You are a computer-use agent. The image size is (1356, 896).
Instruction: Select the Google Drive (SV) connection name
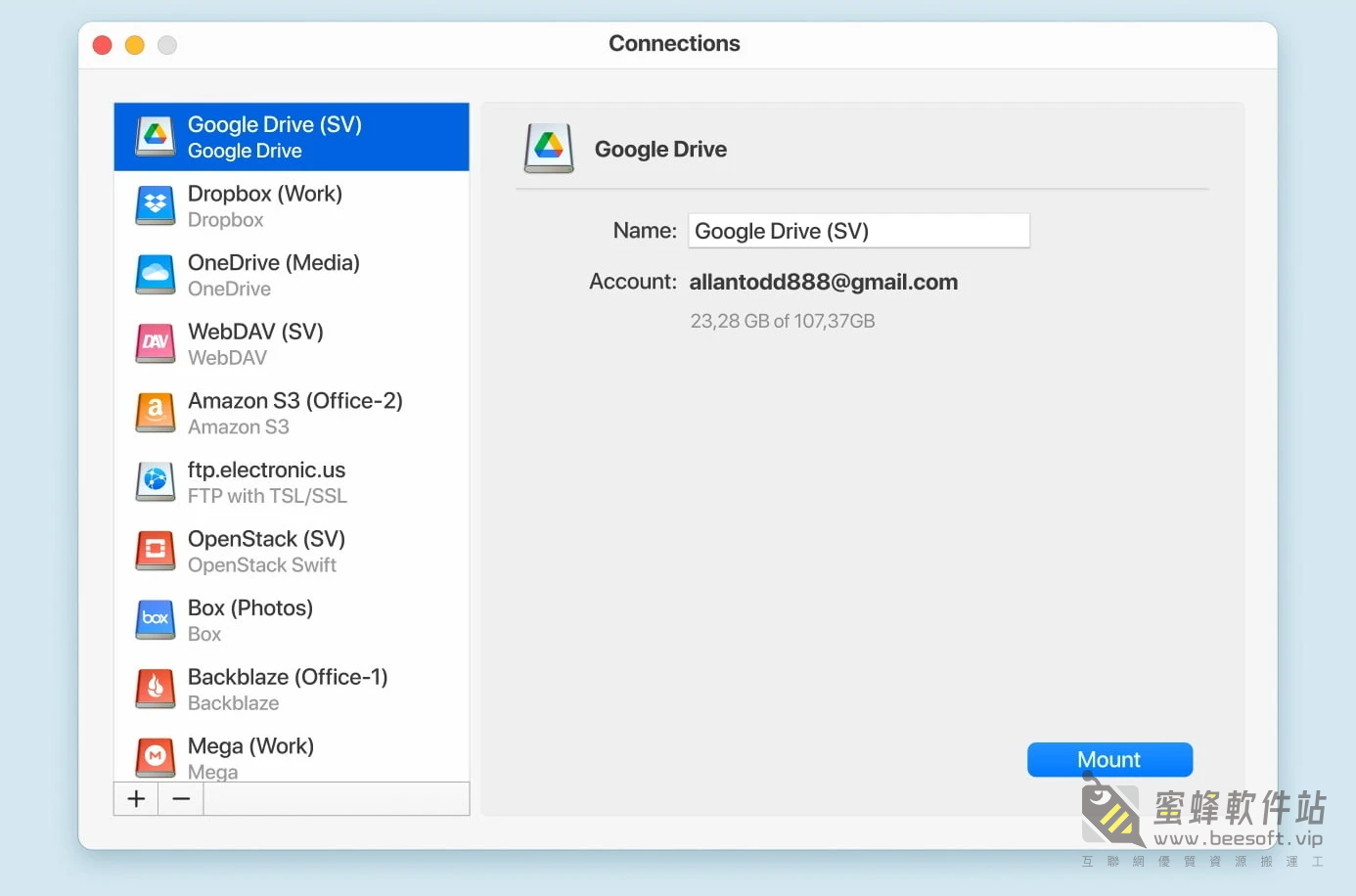(x=275, y=124)
